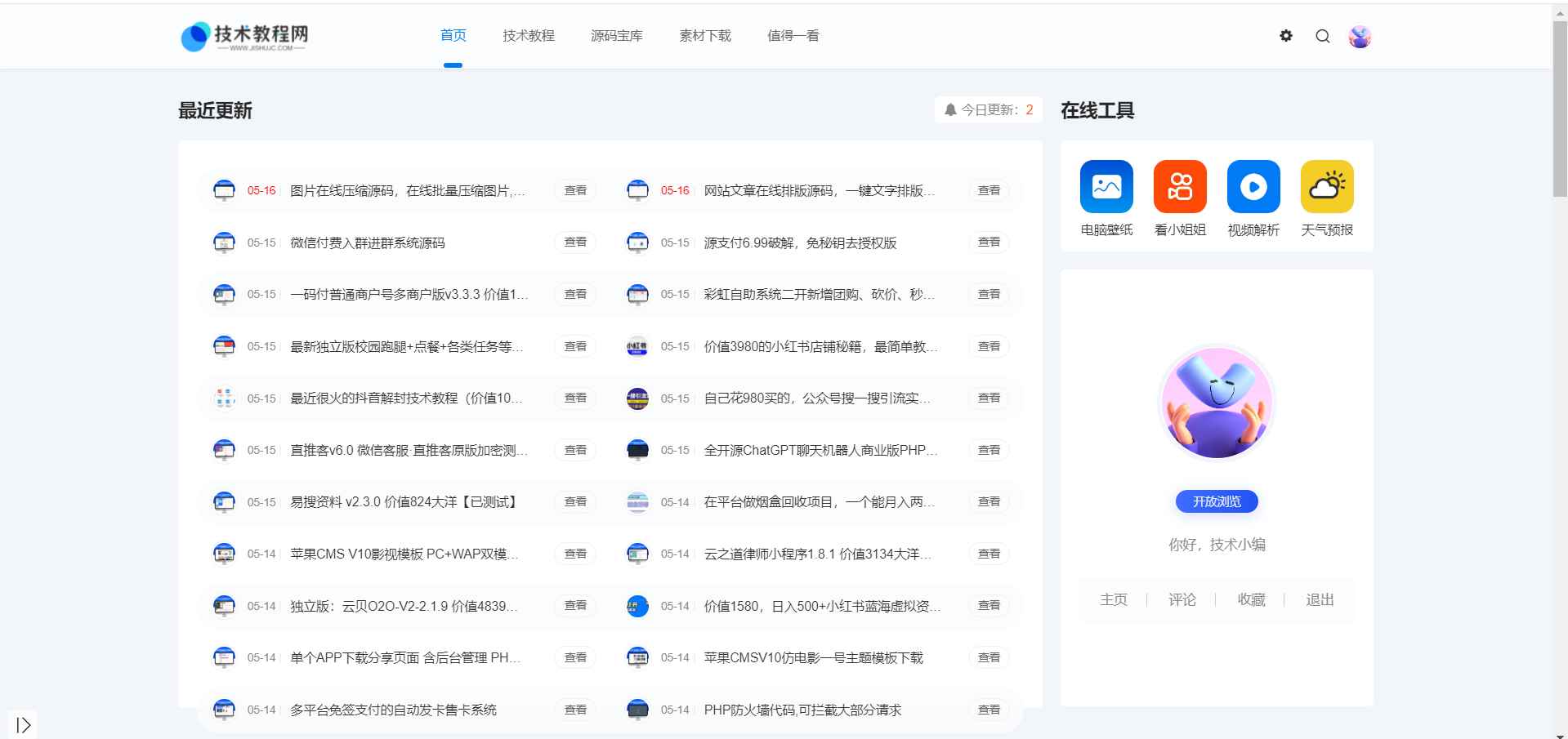Click the 开放浏览 button
This screenshot has height=739, width=1568.
coord(1216,501)
